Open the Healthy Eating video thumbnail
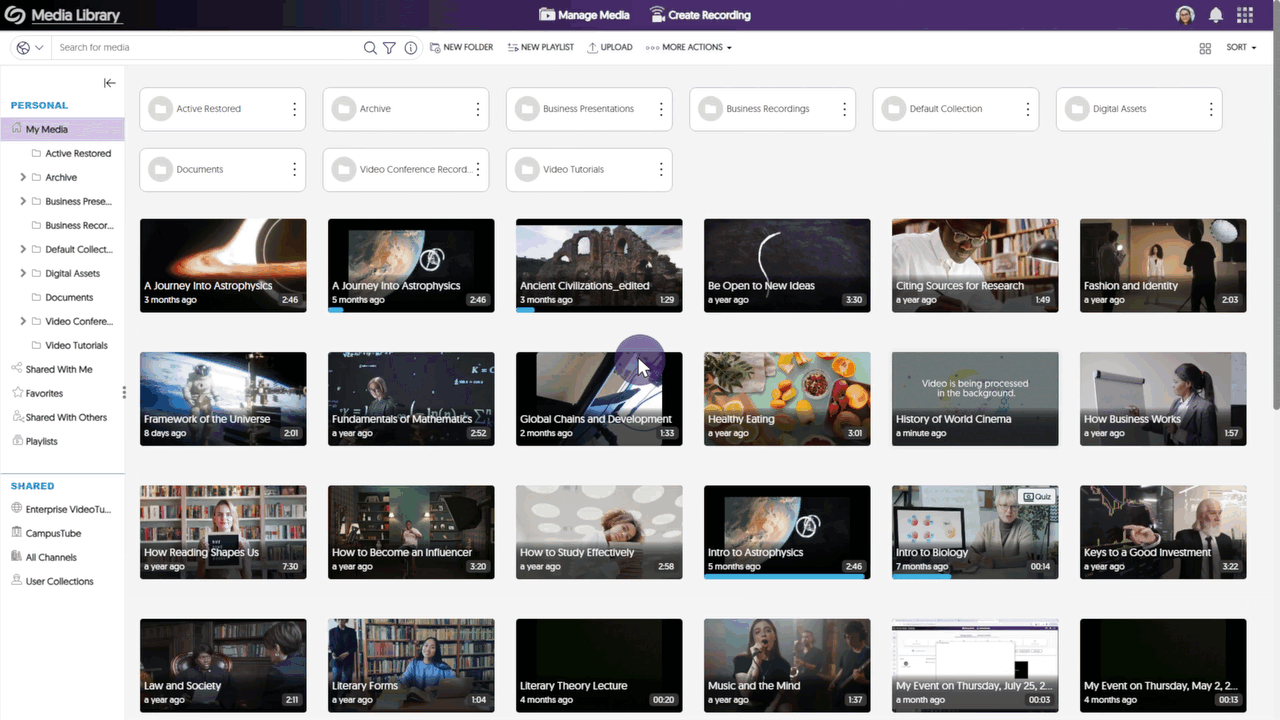Viewport: 1280px width, 720px height. (x=787, y=398)
